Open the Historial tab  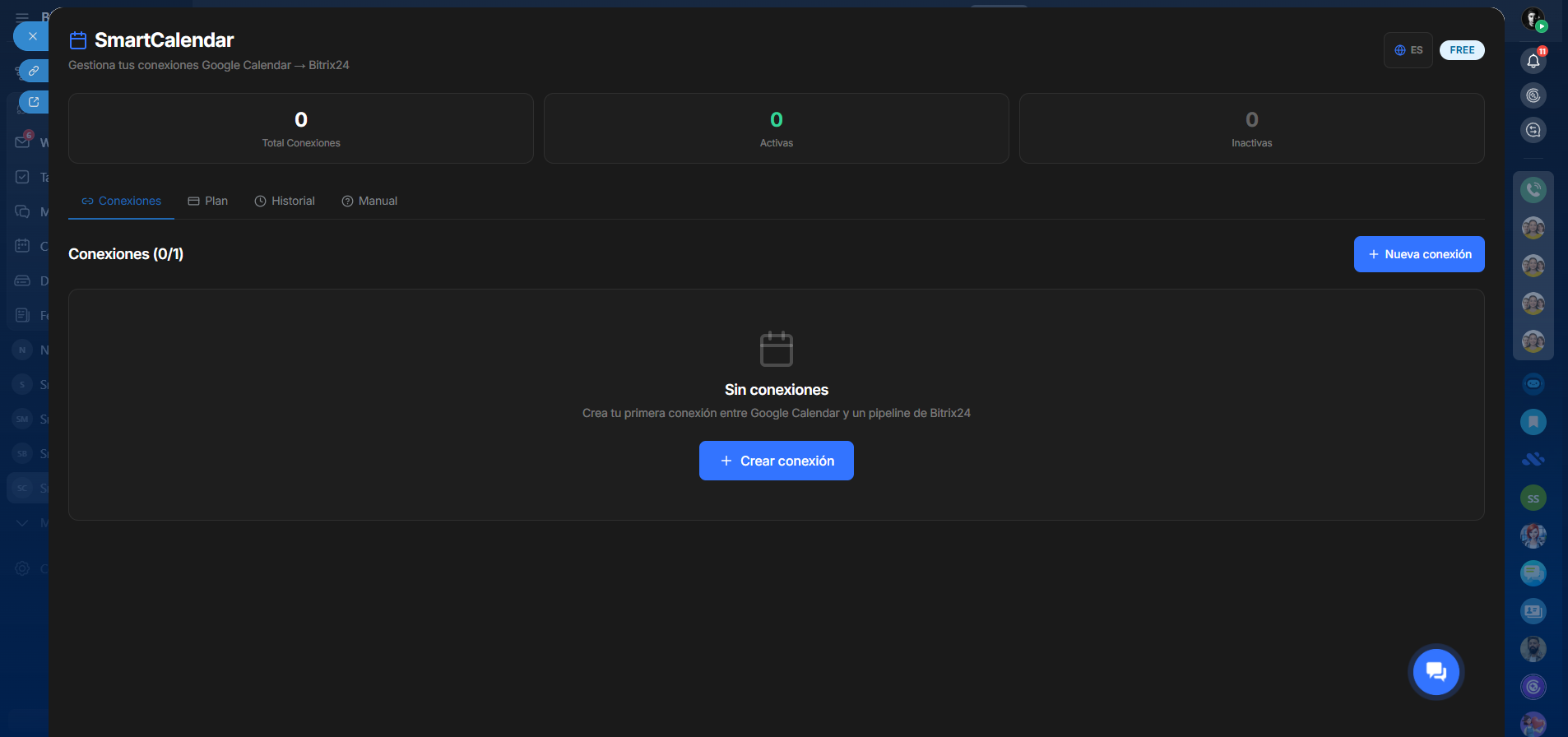tap(285, 201)
